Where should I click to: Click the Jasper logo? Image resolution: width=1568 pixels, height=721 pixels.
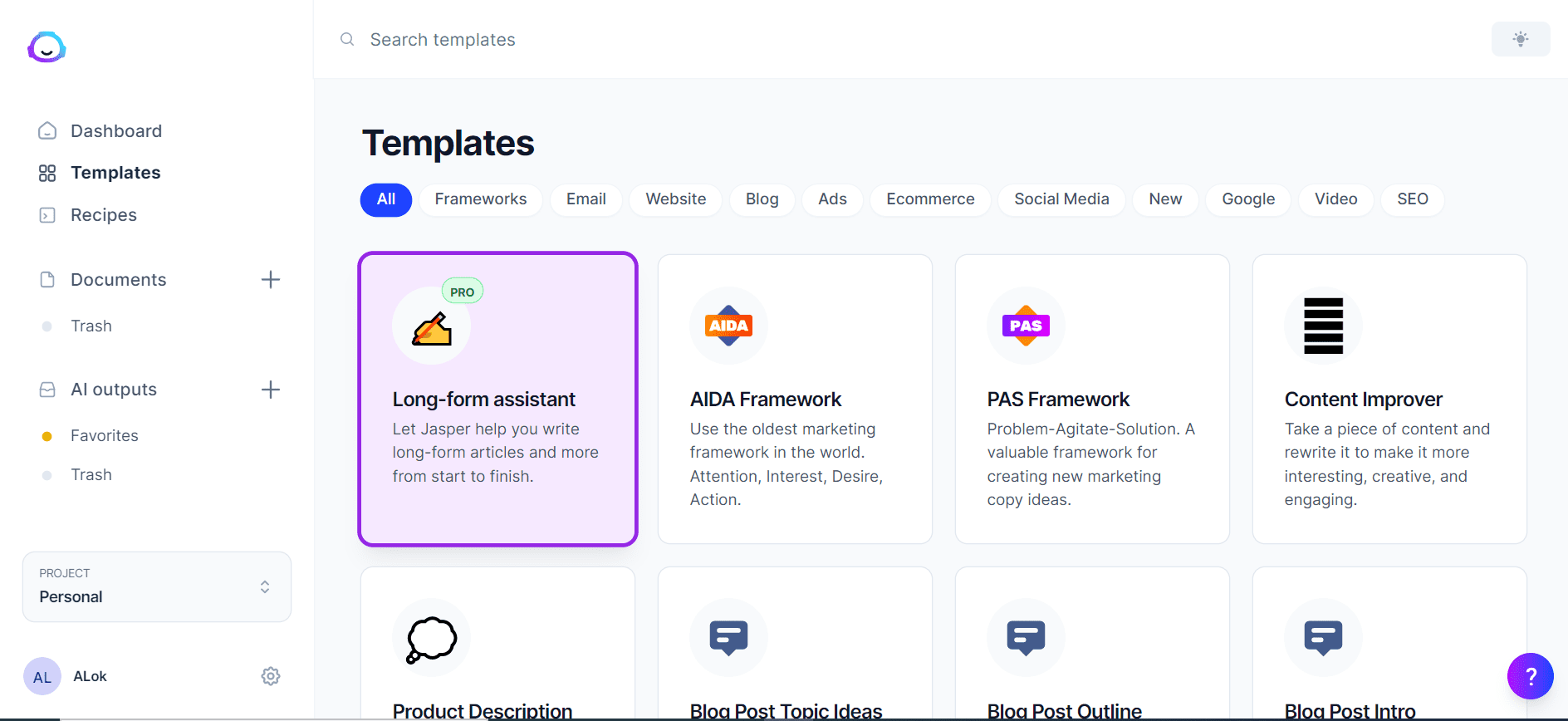47,47
